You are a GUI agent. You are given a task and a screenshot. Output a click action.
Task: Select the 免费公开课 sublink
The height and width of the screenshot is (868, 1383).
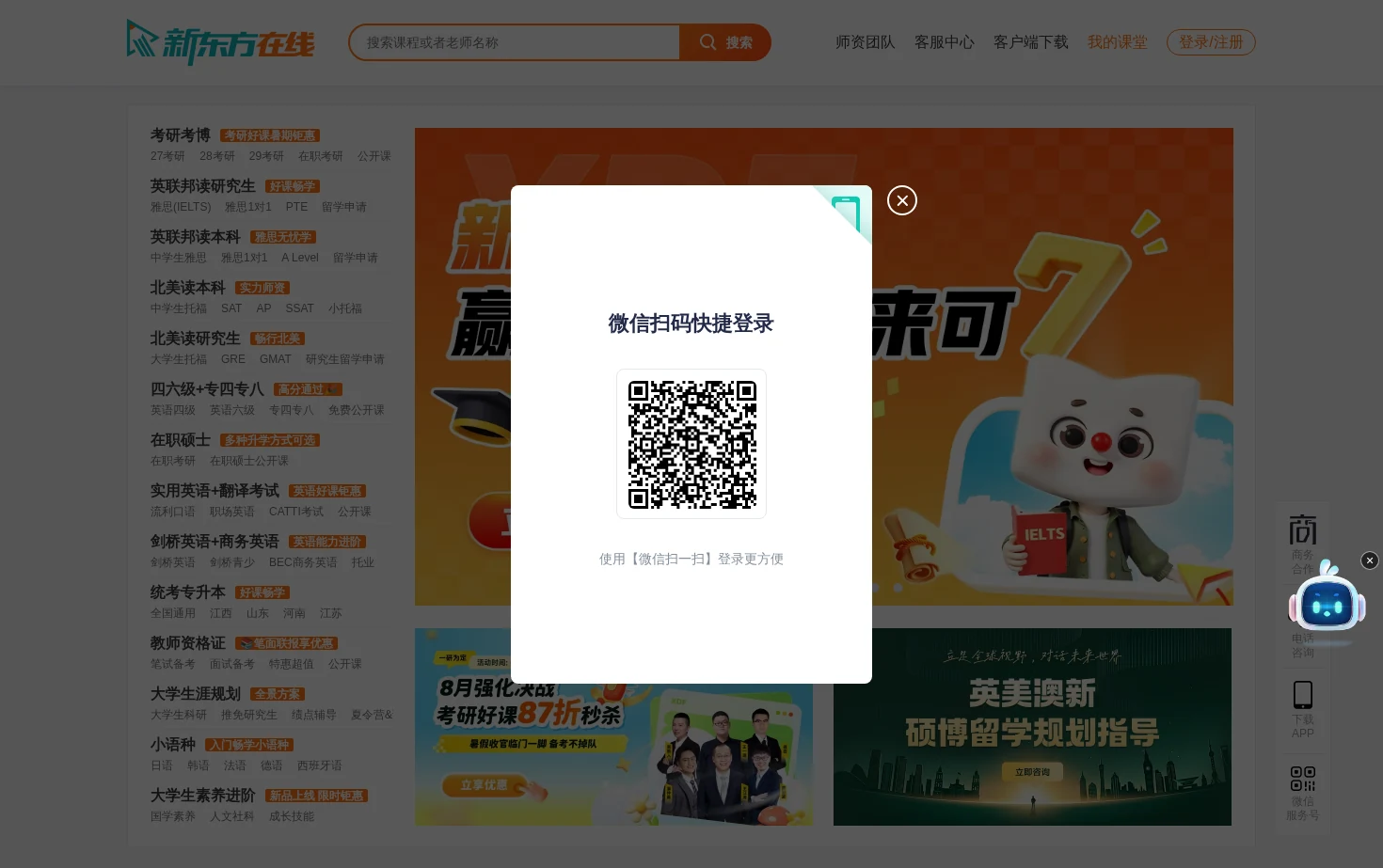coord(357,410)
